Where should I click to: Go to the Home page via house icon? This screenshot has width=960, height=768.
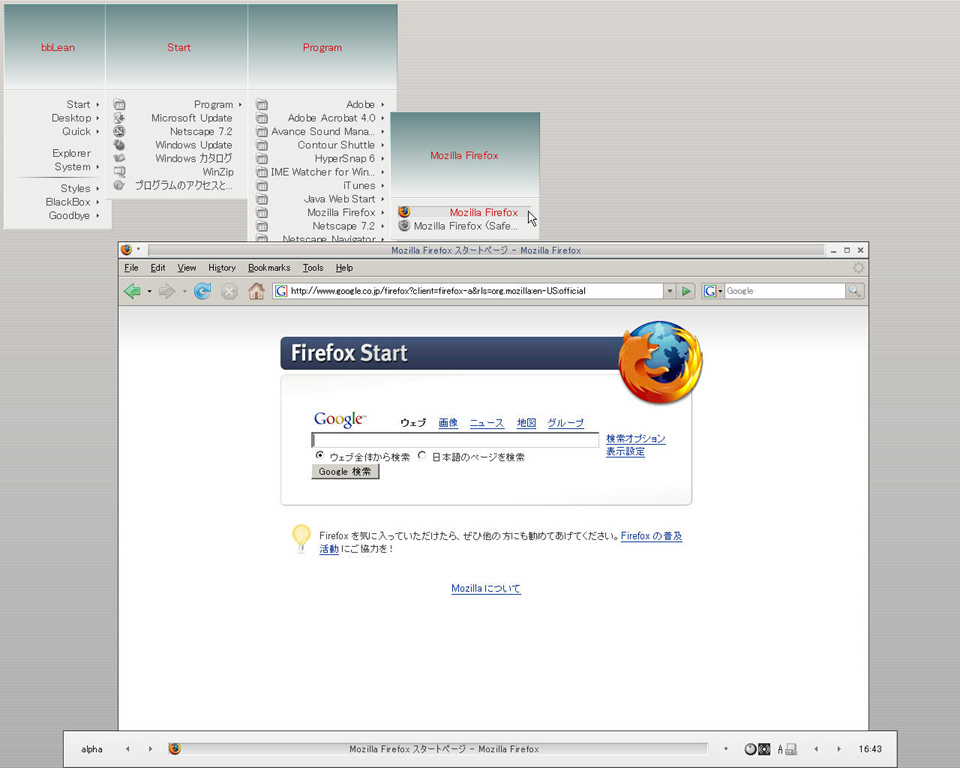click(256, 291)
